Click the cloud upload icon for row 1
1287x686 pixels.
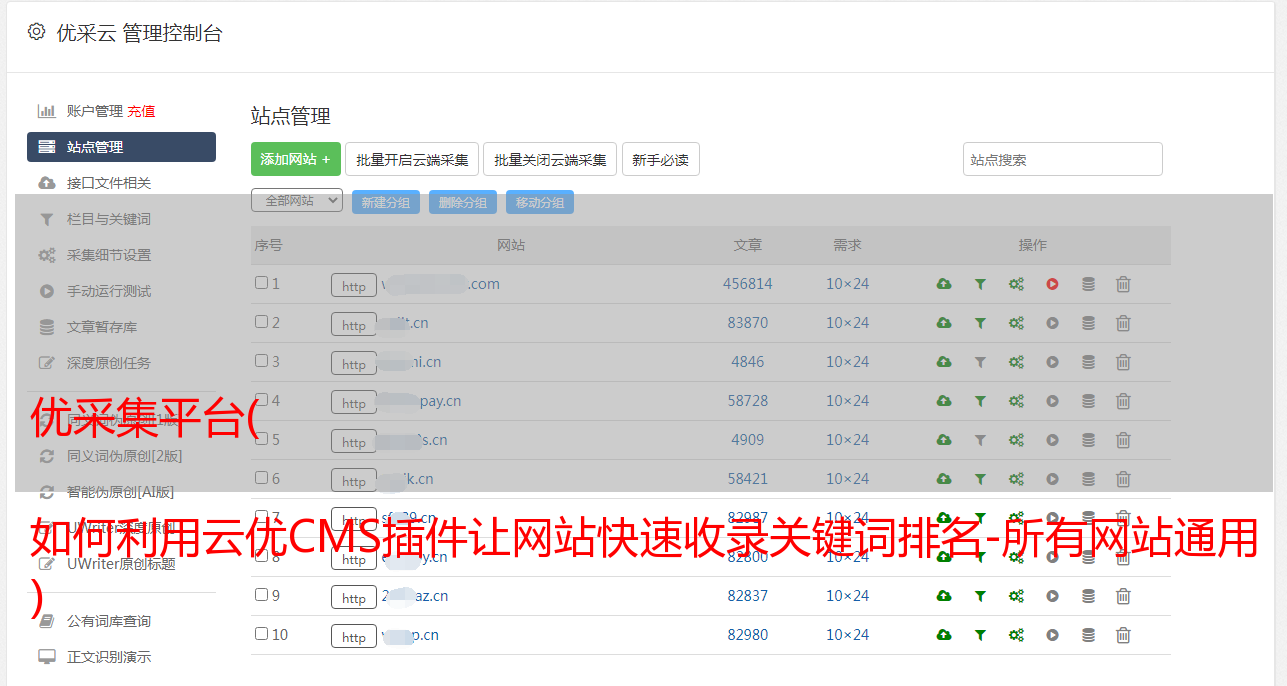[944, 284]
